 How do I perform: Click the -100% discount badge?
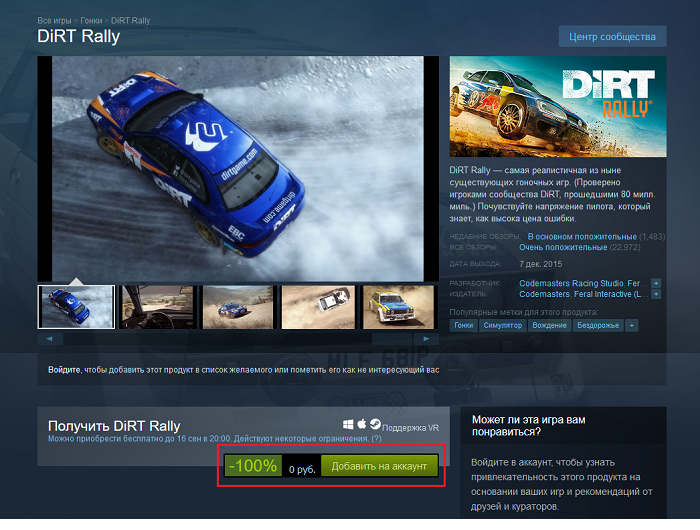click(x=253, y=466)
